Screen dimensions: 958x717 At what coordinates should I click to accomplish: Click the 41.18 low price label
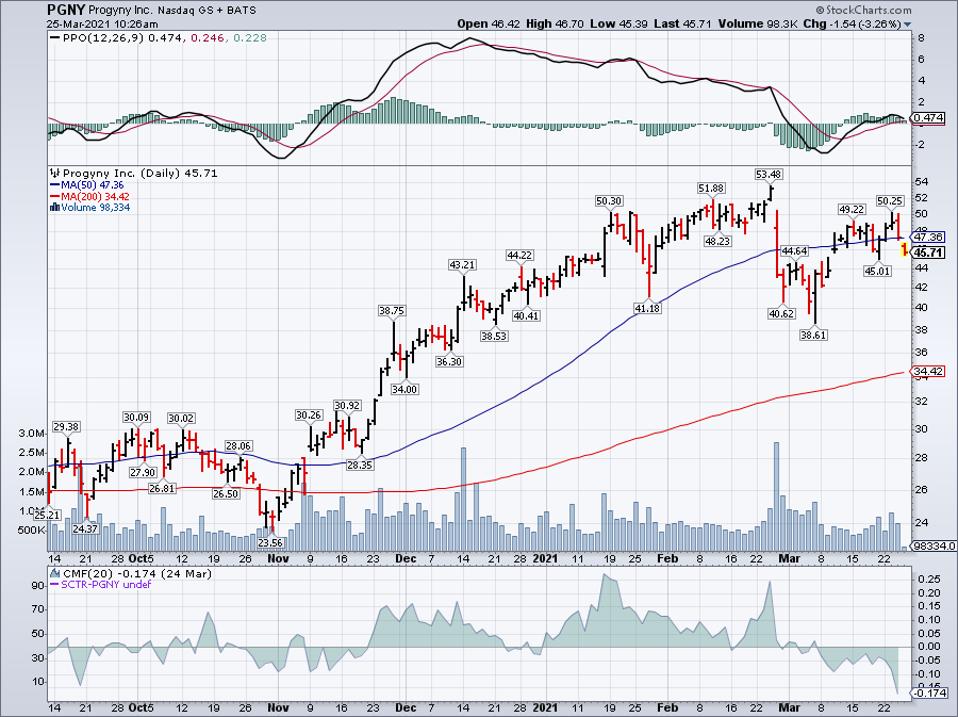click(648, 309)
